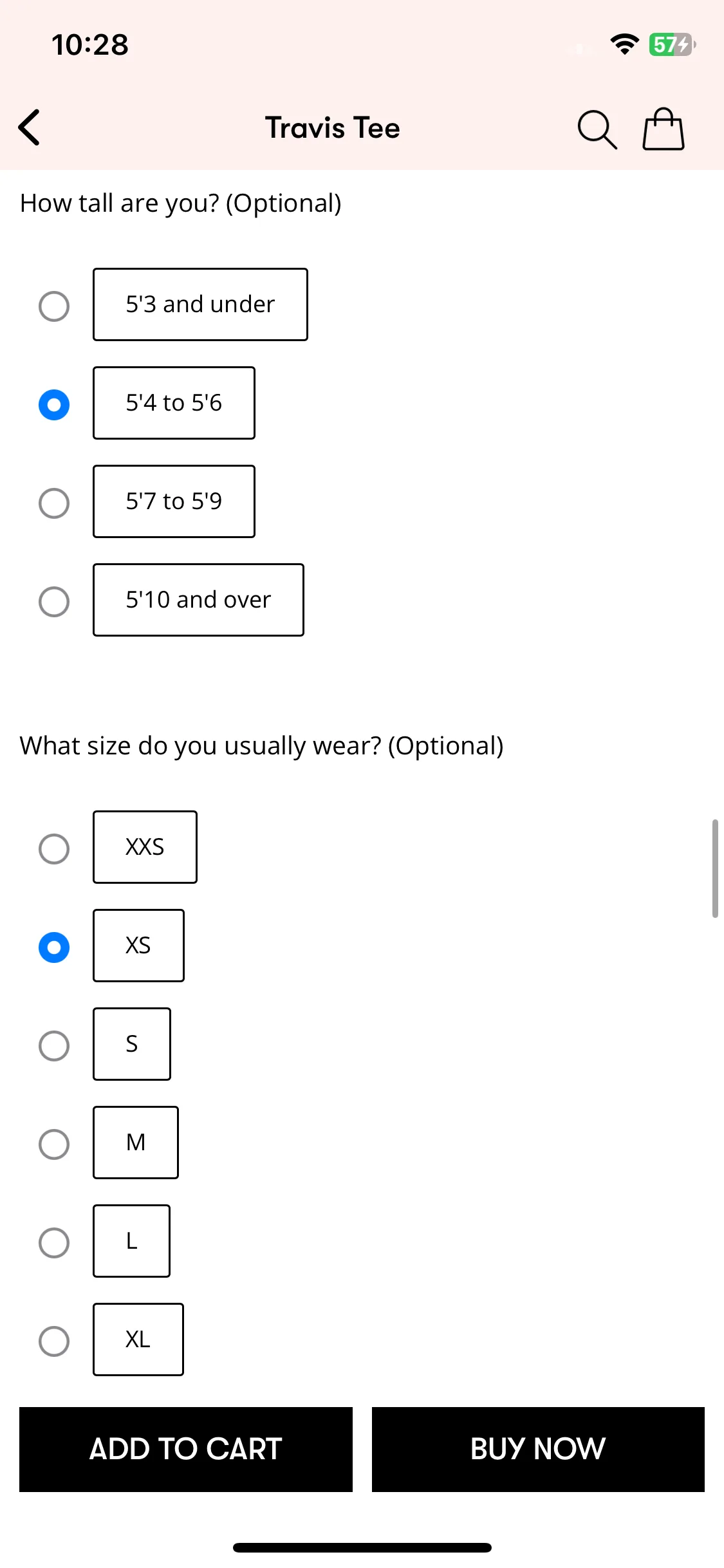Choose the S size radio button
Viewport: 724px width, 1568px height.
pos(54,1045)
